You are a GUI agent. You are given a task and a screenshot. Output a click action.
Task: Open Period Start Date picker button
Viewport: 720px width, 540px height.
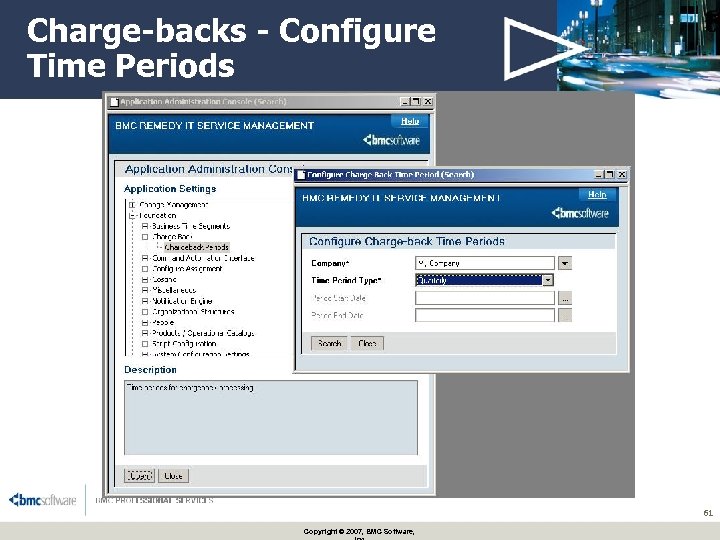coord(565,298)
